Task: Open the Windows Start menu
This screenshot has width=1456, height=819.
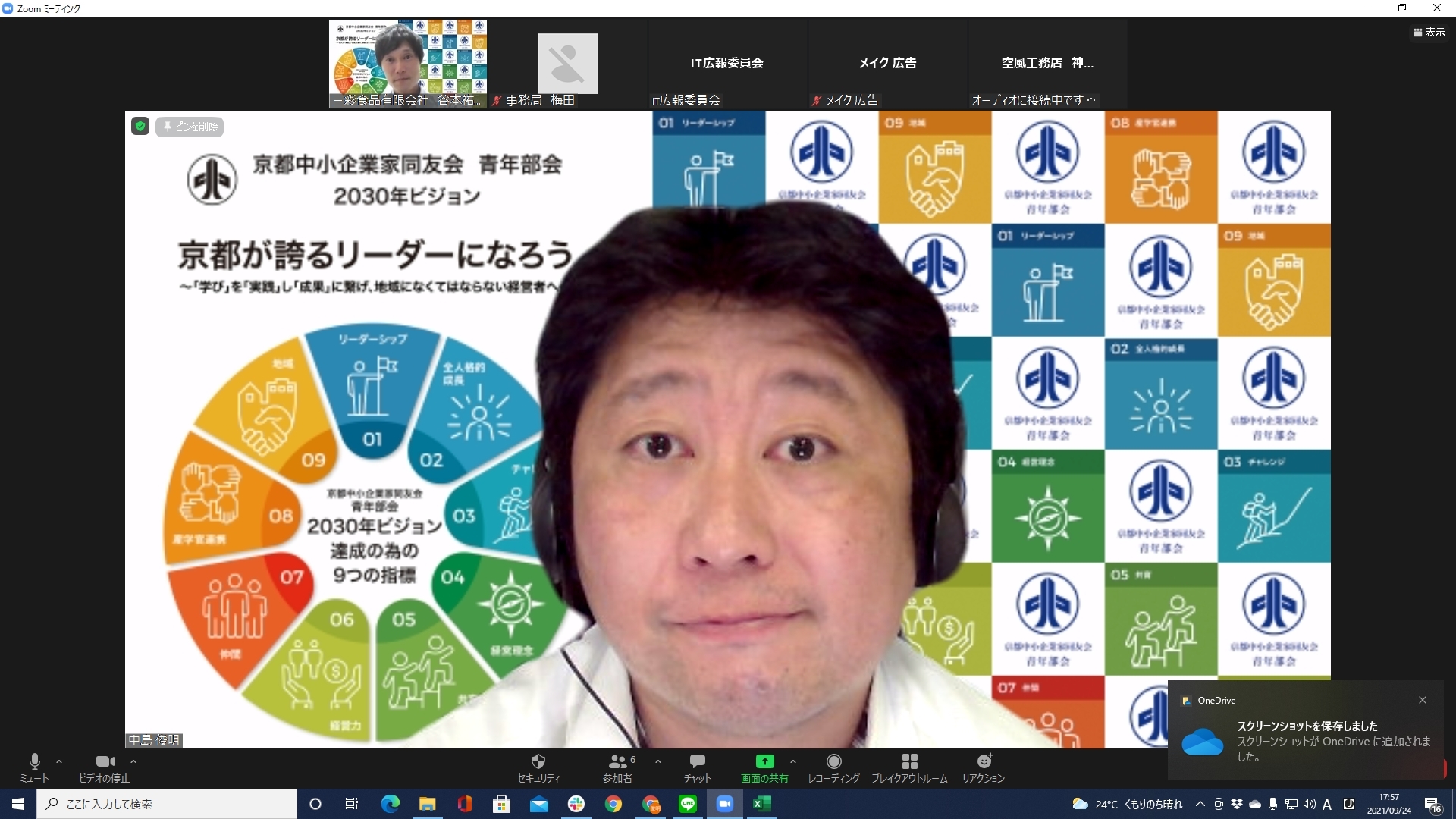Action: pyautogui.click(x=18, y=804)
